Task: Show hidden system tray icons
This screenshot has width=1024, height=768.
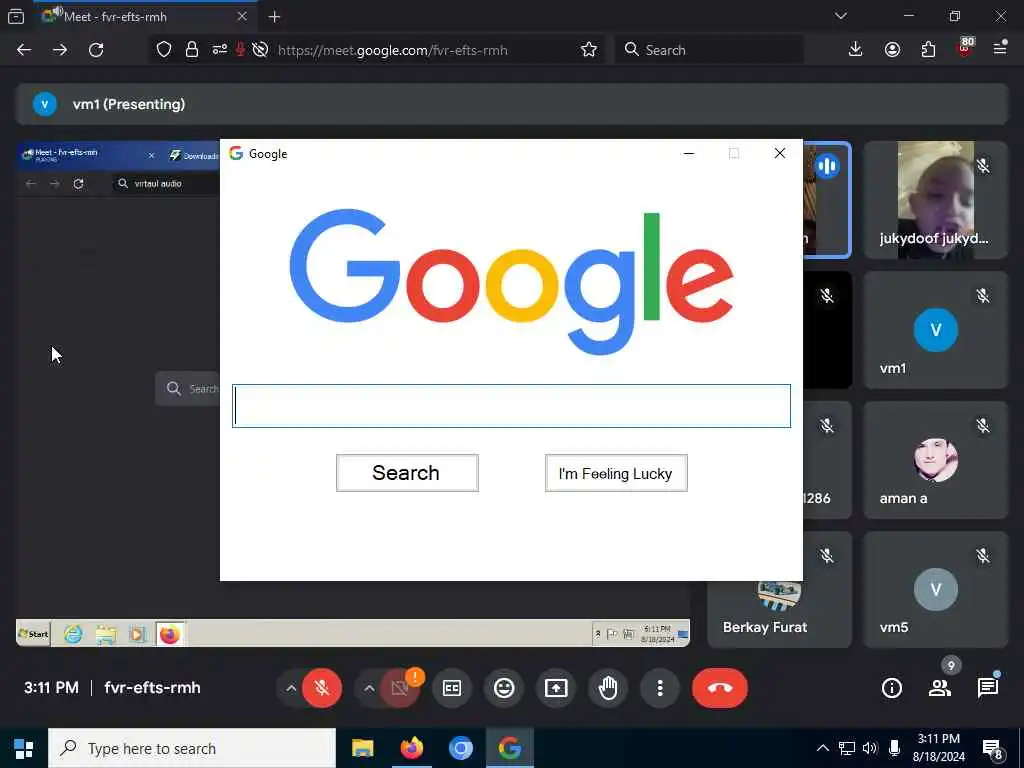Action: [823, 748]
